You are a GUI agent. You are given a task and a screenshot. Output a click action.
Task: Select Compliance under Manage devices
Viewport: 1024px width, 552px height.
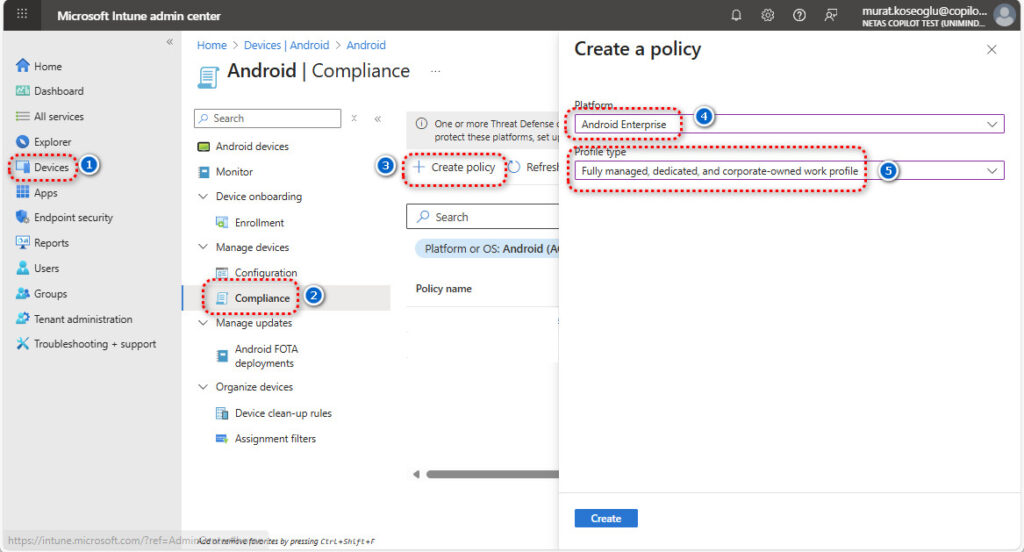pyautogui.click(x=262, y=298)
